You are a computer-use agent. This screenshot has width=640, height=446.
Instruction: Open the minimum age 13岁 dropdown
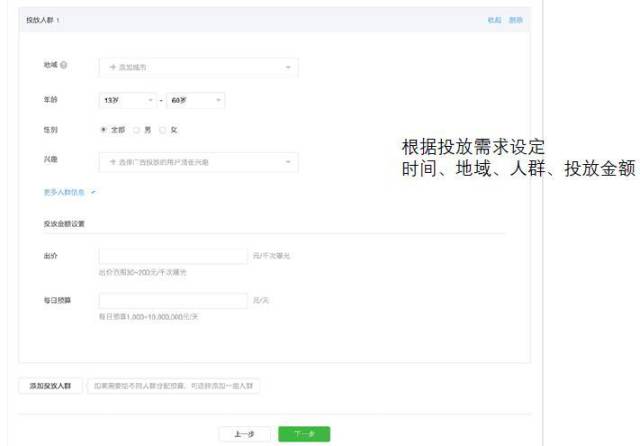[128, 100]
